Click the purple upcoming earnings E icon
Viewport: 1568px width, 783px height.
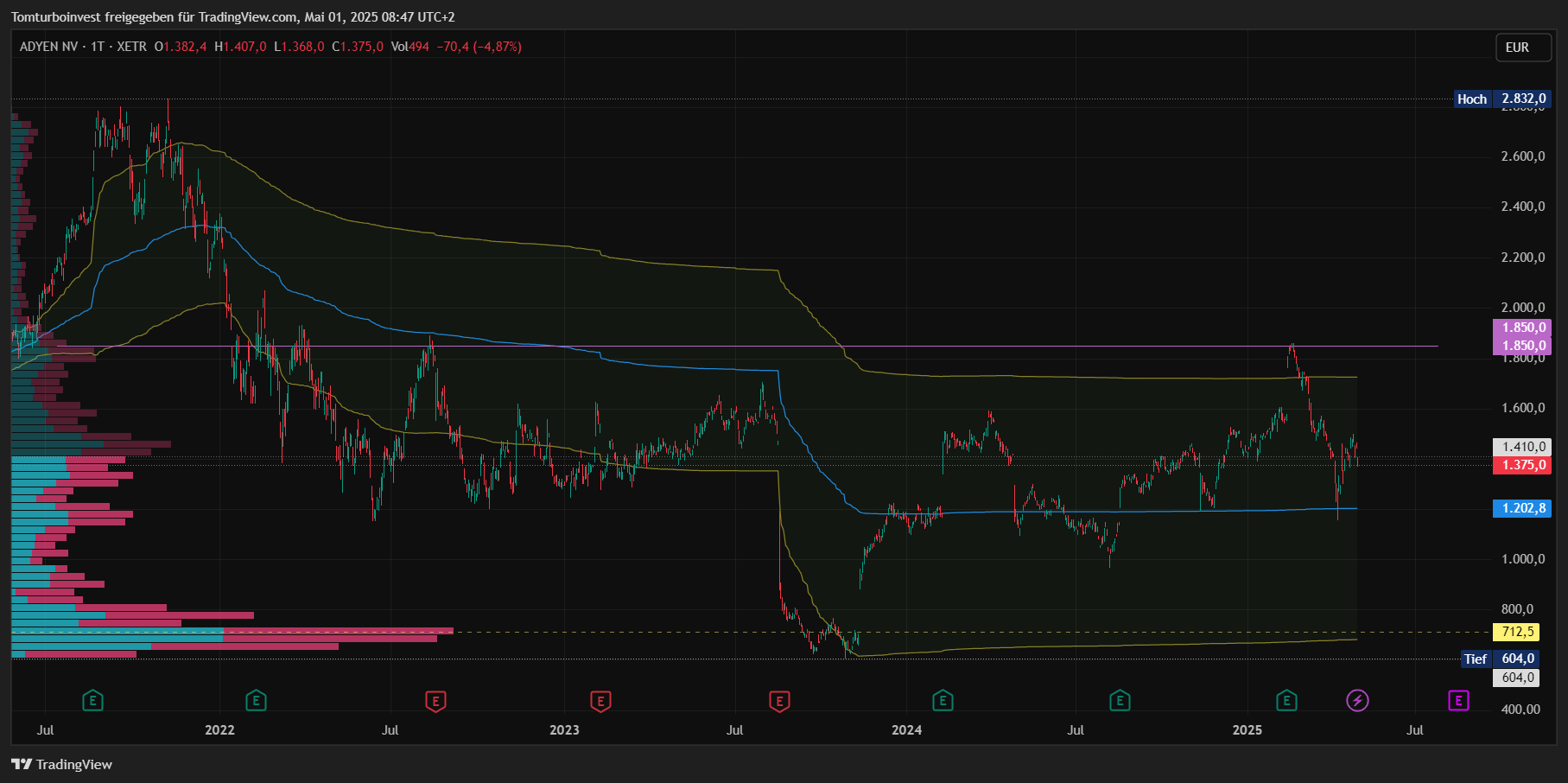pos(1458,700)
